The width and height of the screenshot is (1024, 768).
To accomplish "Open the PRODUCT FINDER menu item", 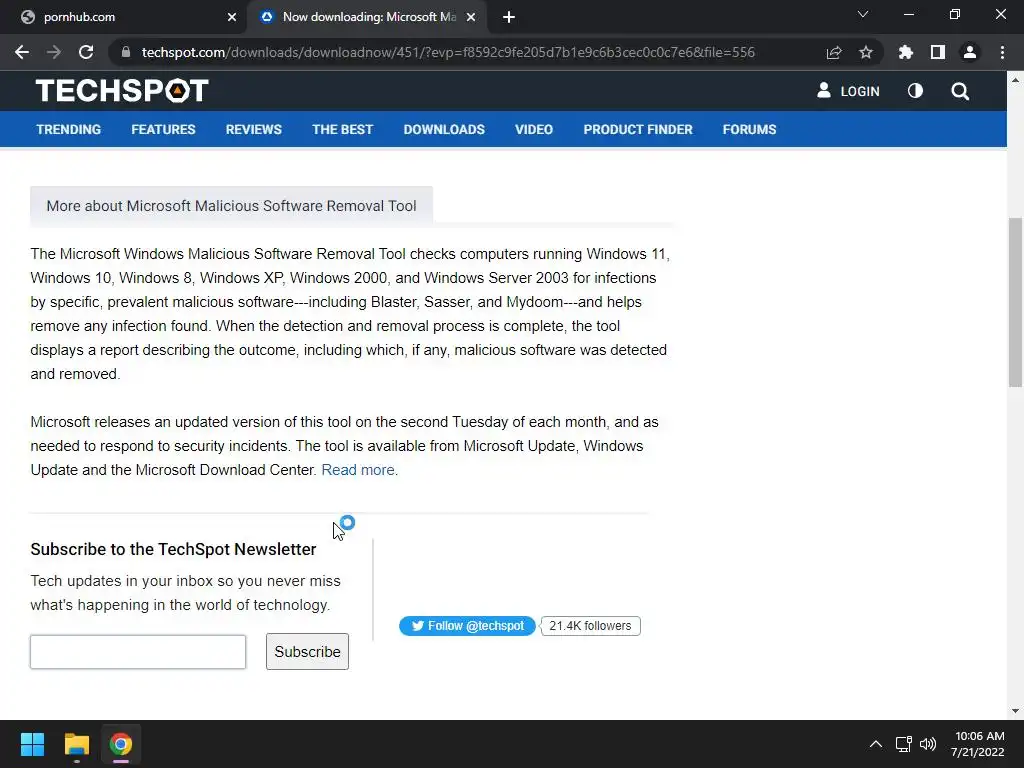I will click(638, 129).
